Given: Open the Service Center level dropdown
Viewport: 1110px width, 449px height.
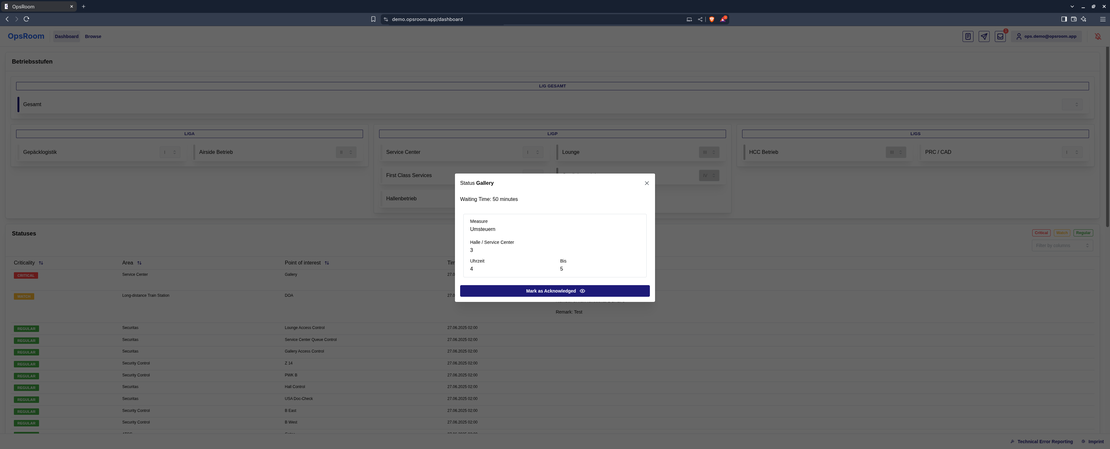Looking at the screenshot, I should 534,152.
